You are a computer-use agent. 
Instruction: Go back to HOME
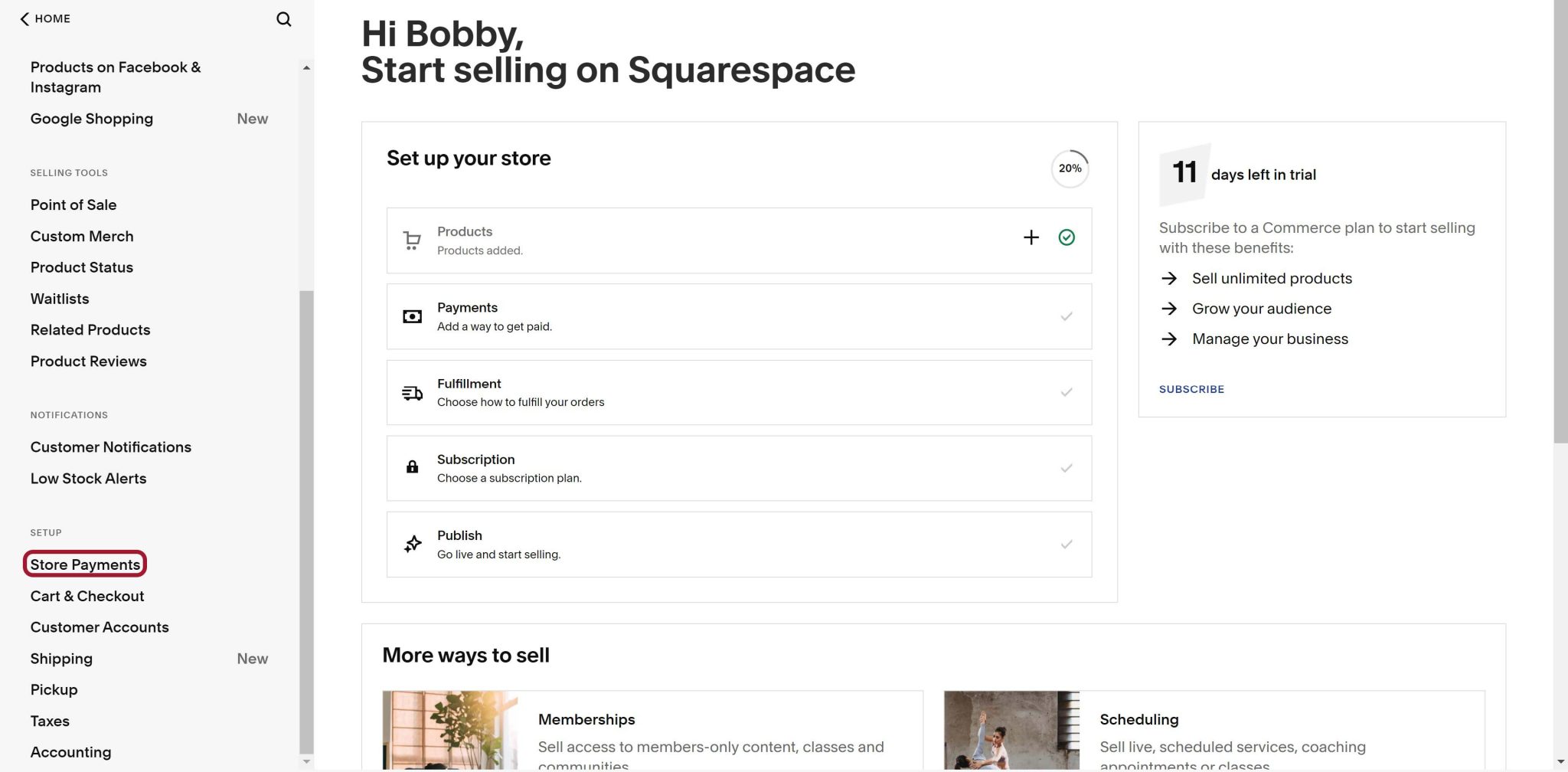[45, 18]
